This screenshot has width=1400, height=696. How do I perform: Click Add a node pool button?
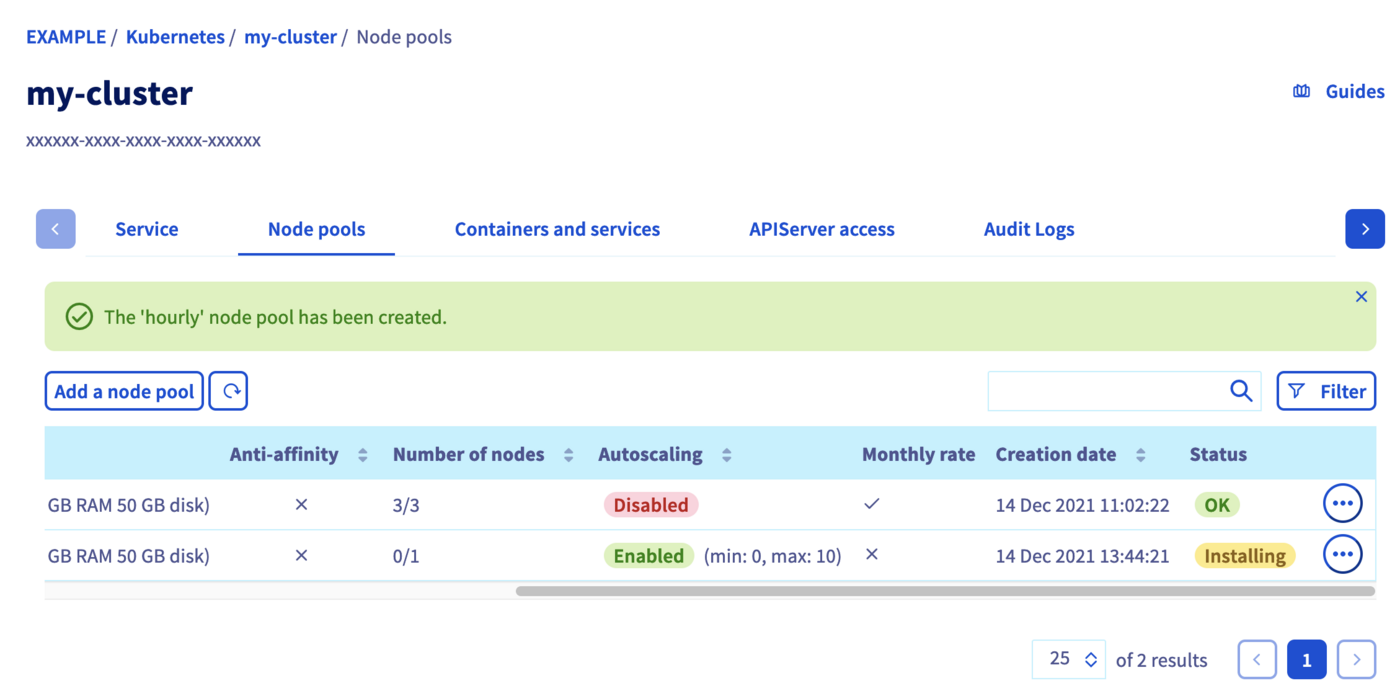tap(124, 391)
